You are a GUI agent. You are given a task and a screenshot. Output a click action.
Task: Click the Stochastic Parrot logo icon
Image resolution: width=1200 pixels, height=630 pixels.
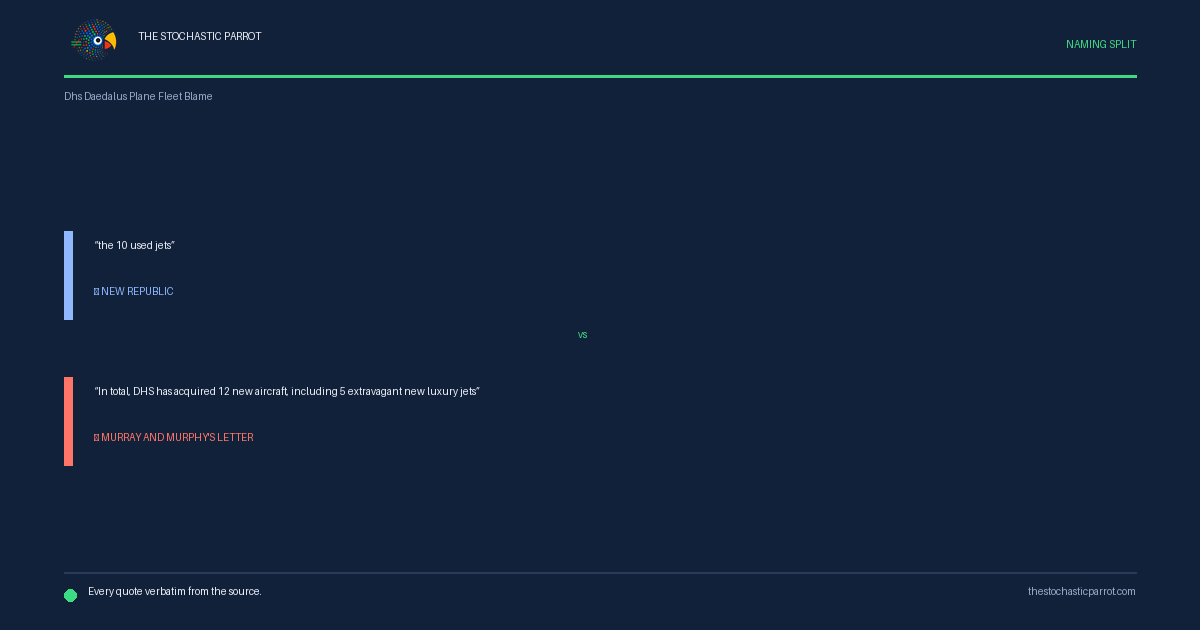coord(94,41)
